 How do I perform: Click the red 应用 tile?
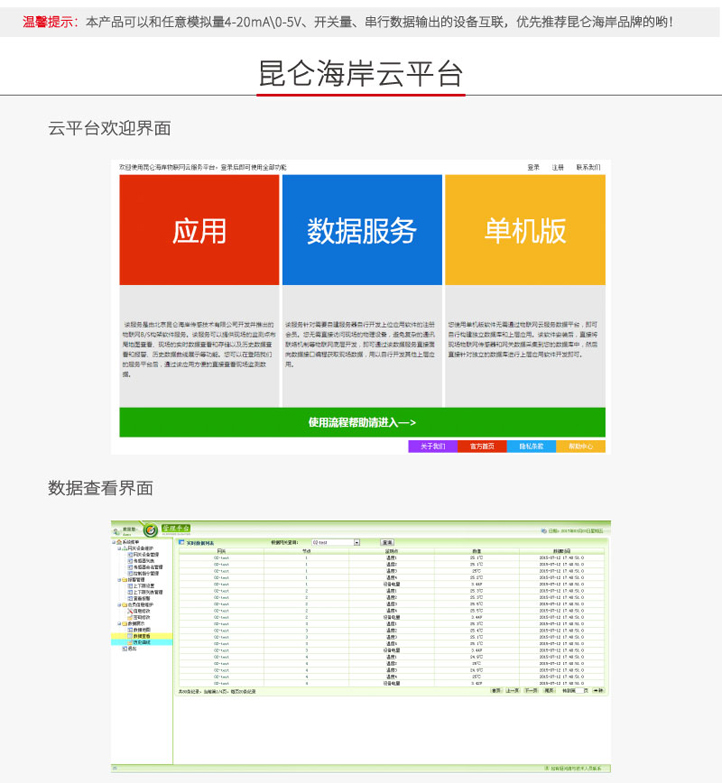point(199,230)
